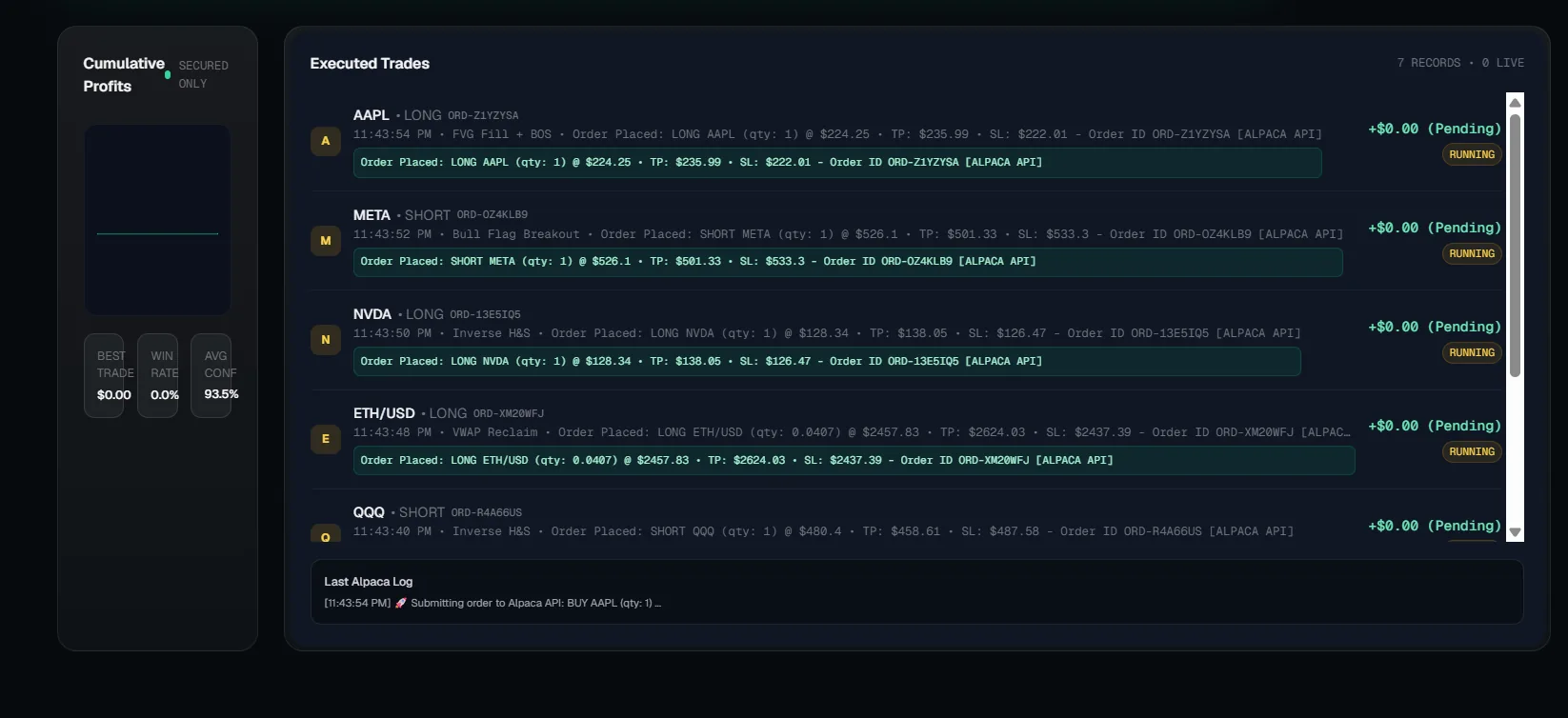Image resolution: width=1568 pixels, height=718 pixels.
Task: Click the 'Submitting order to Alpaca API' log entry
Action: tap(493, 603)
